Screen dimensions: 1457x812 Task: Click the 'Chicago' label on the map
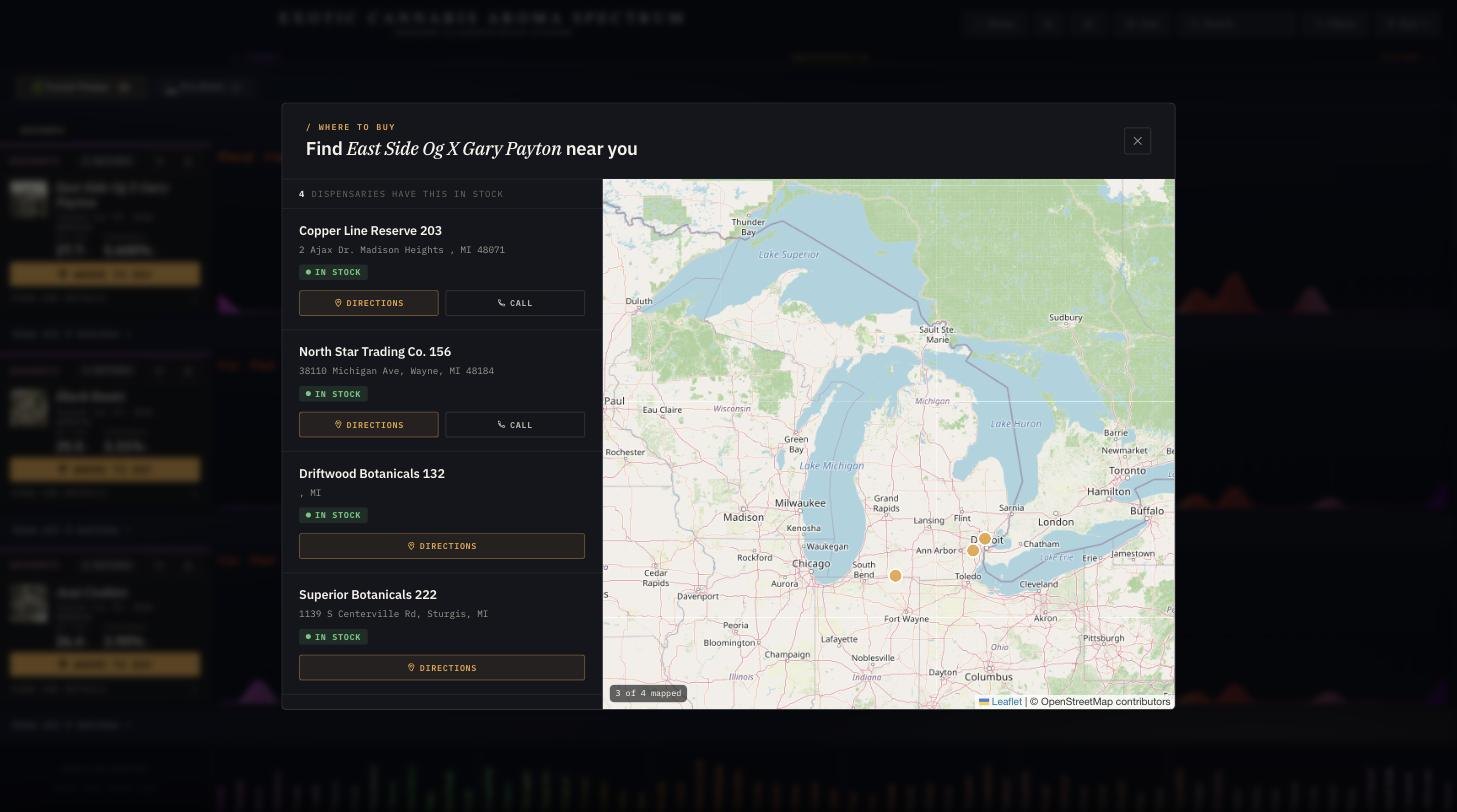(811, 564)
